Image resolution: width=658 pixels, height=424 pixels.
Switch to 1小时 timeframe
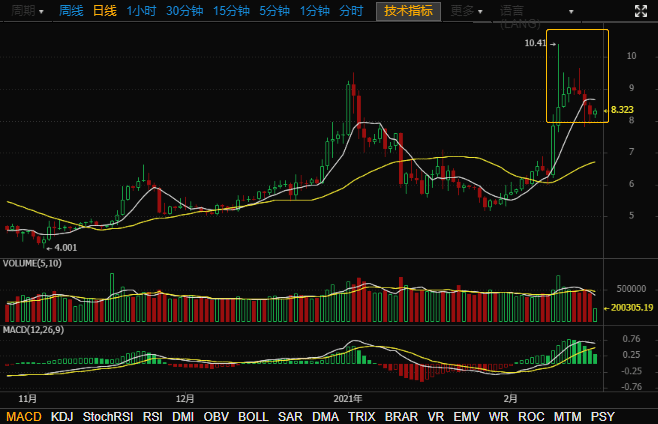pyautogui.click(x=141, y=11)
